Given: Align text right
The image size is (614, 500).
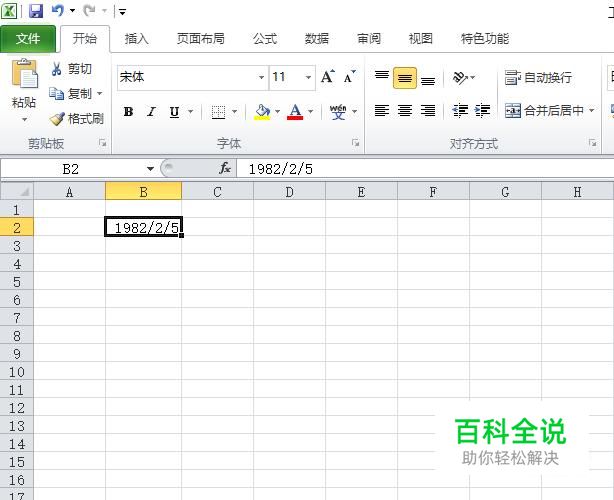Looking at the screenshot, I should [x=428, y=110].
